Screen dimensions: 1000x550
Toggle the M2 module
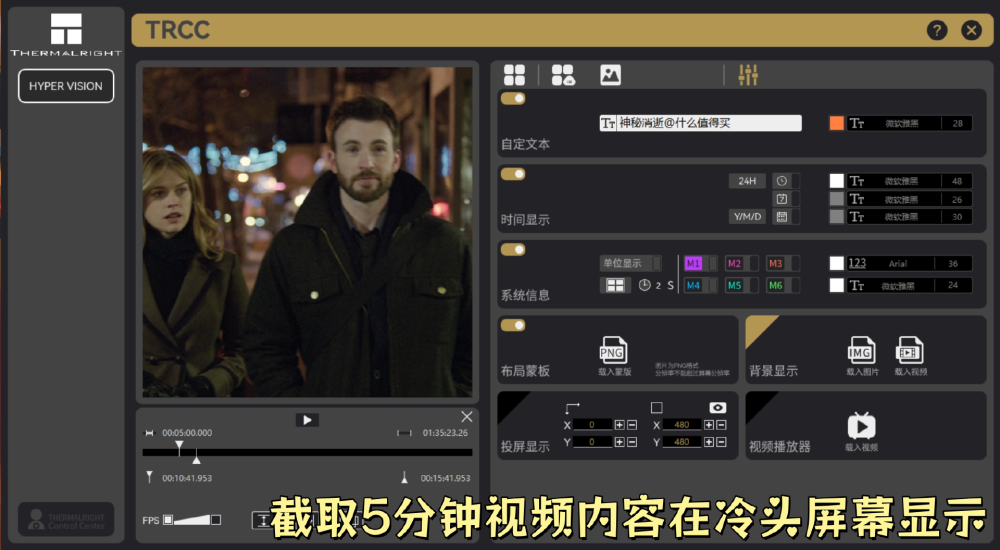741,263
